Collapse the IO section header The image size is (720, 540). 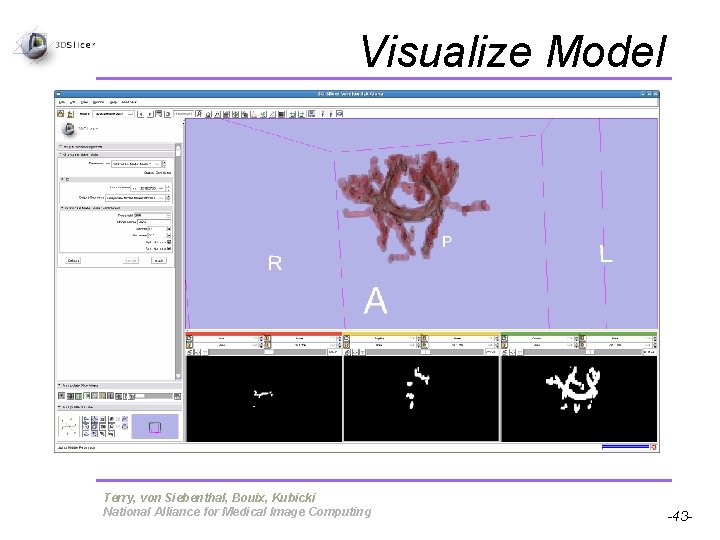pyautogui.click(x=116, y=180)
